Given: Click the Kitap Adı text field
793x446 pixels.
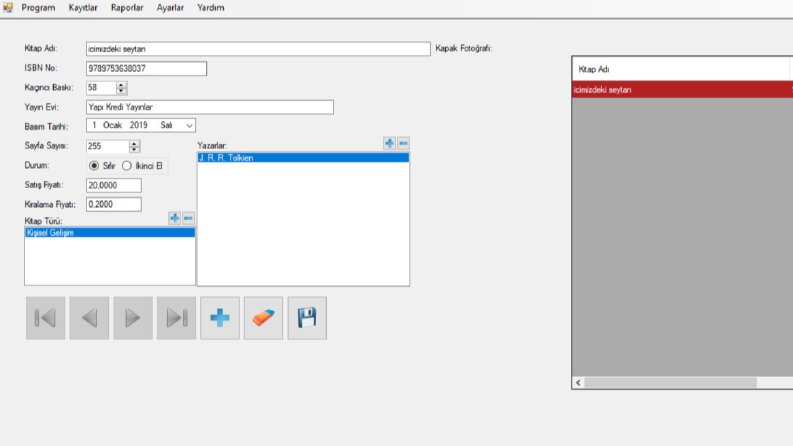Looking at the screenshot, I should [x=258, y=49].
